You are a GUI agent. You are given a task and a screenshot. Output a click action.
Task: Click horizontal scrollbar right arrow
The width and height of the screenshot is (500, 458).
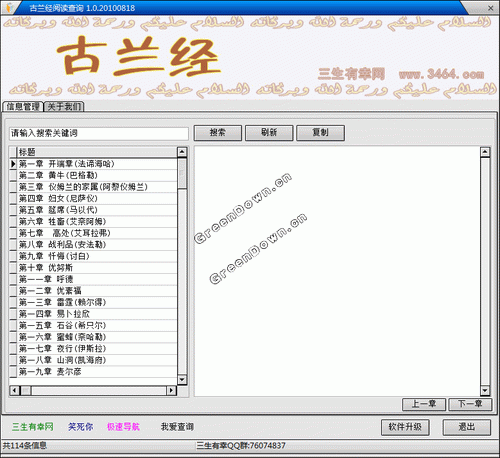coord(171,390)
